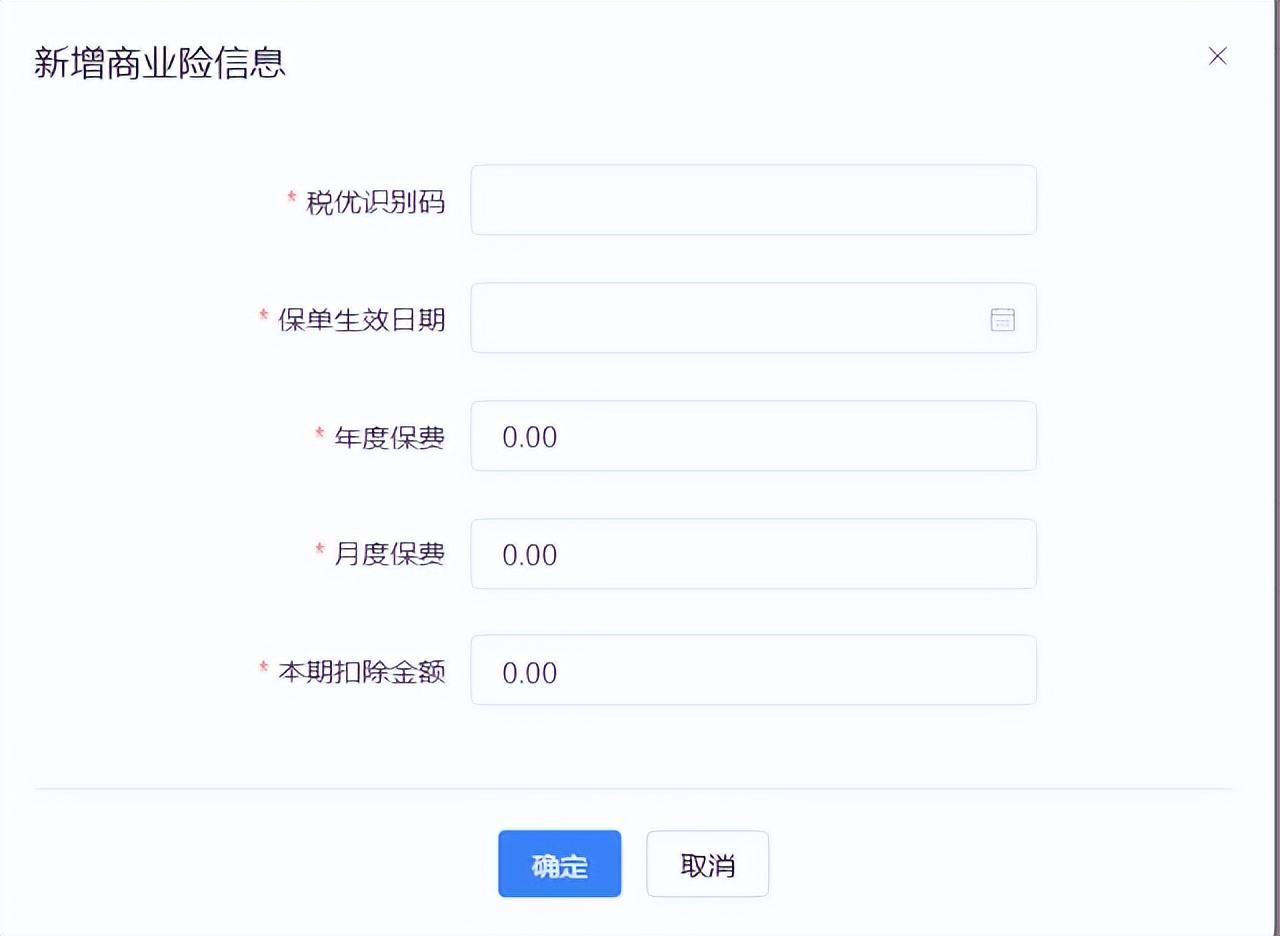
Task: Click the X icon to close the dialog
Action: [x=1218, y=56]
